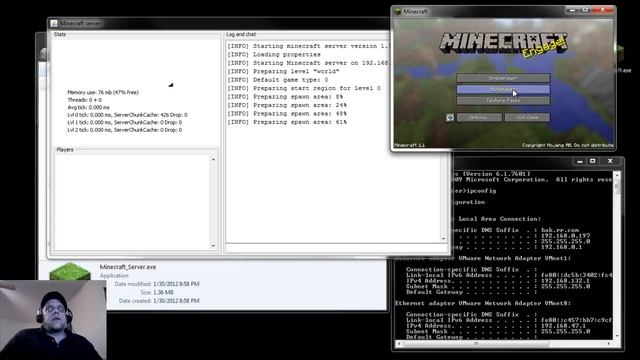Click Quit Game in Minecraft
The height and width of the screenshot is (360, 640).
pos(527,118)
